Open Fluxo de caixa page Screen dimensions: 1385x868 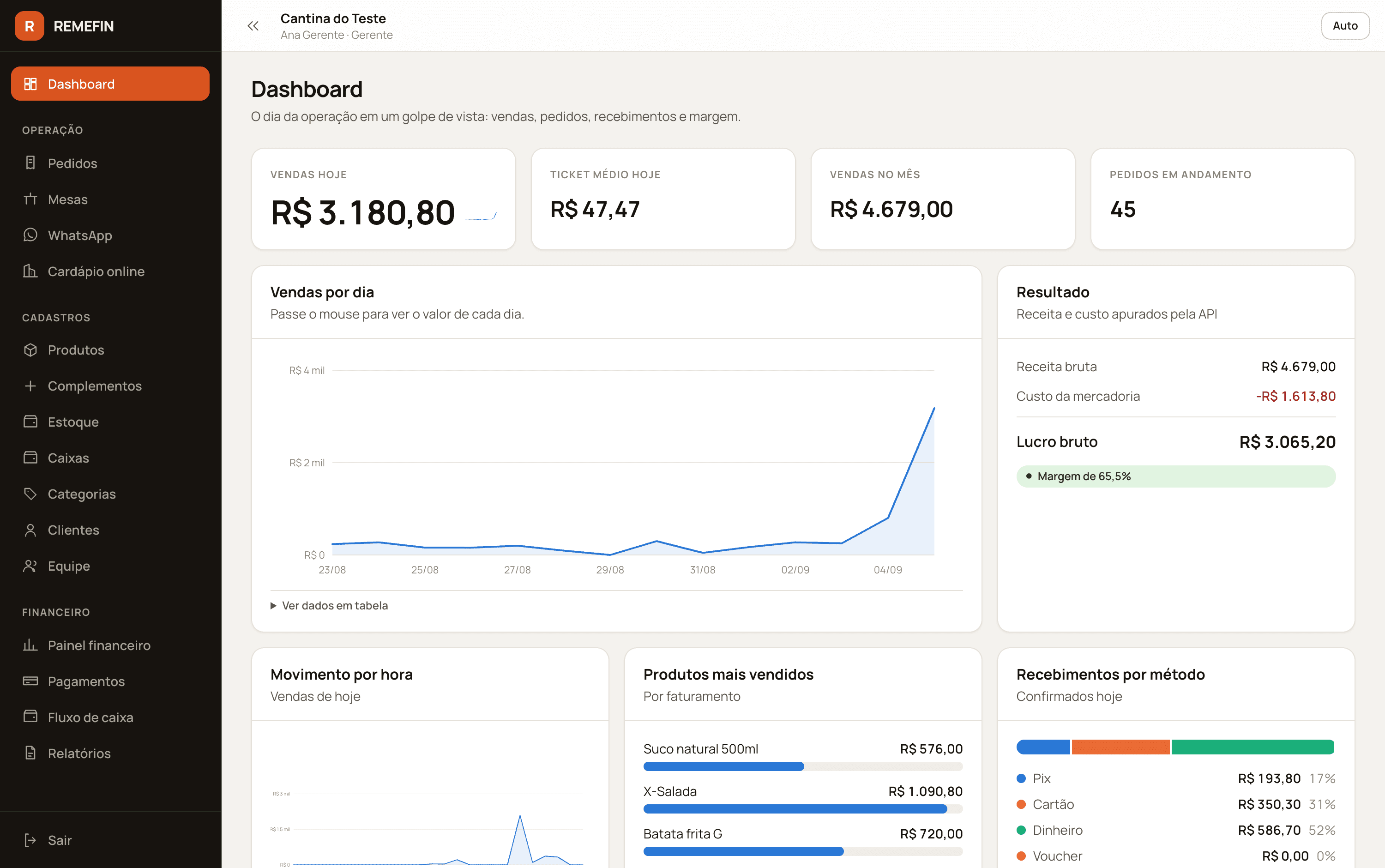(x=110, y=717)
